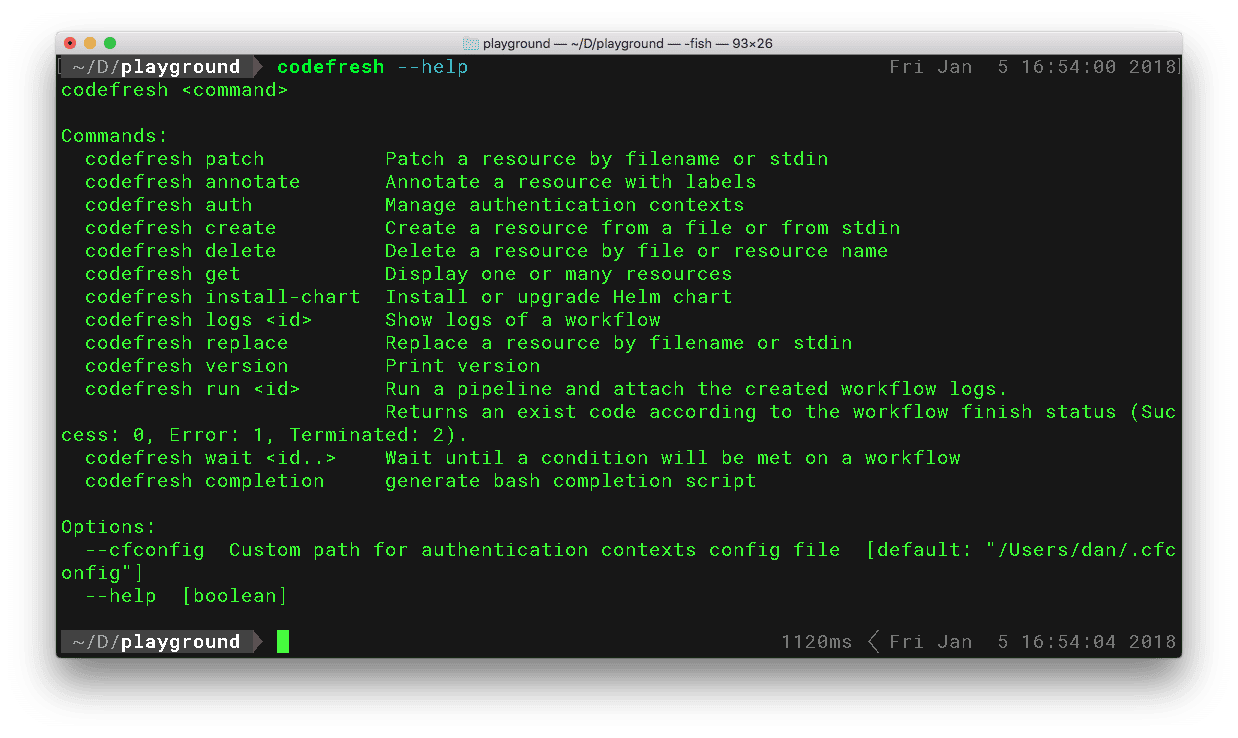Select the "codefresh replace" command text
The height and width of the screenshot is (738, 1238).
(x=187, y=343)
